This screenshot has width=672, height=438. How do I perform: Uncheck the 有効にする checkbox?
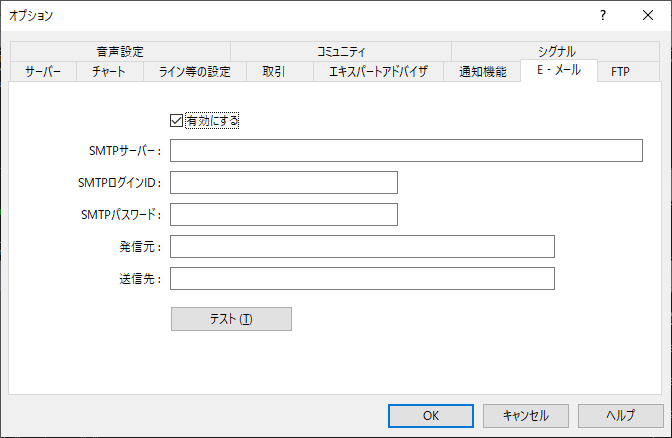[x=177, y=121]
